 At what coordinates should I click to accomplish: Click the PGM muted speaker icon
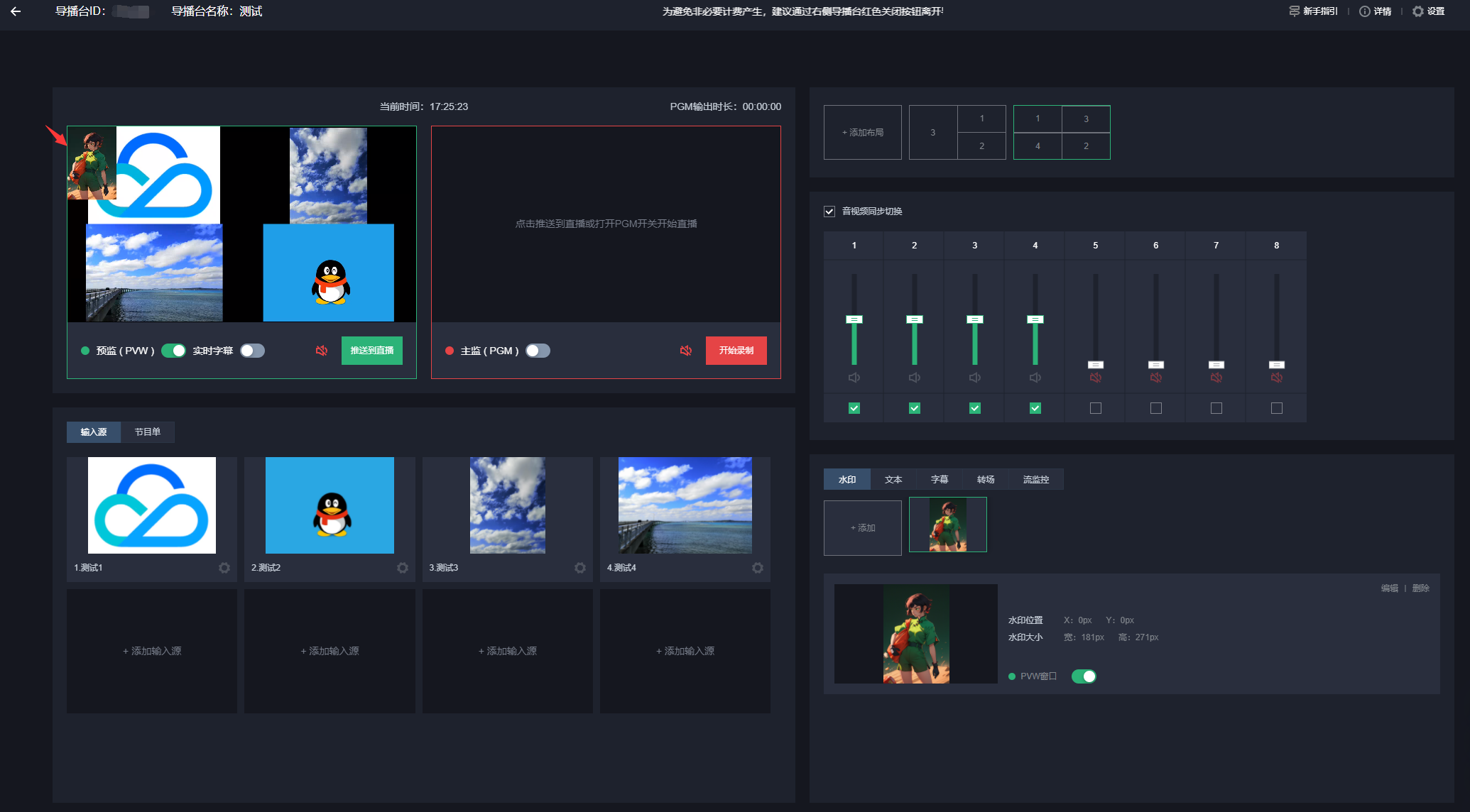pos(686,351)
